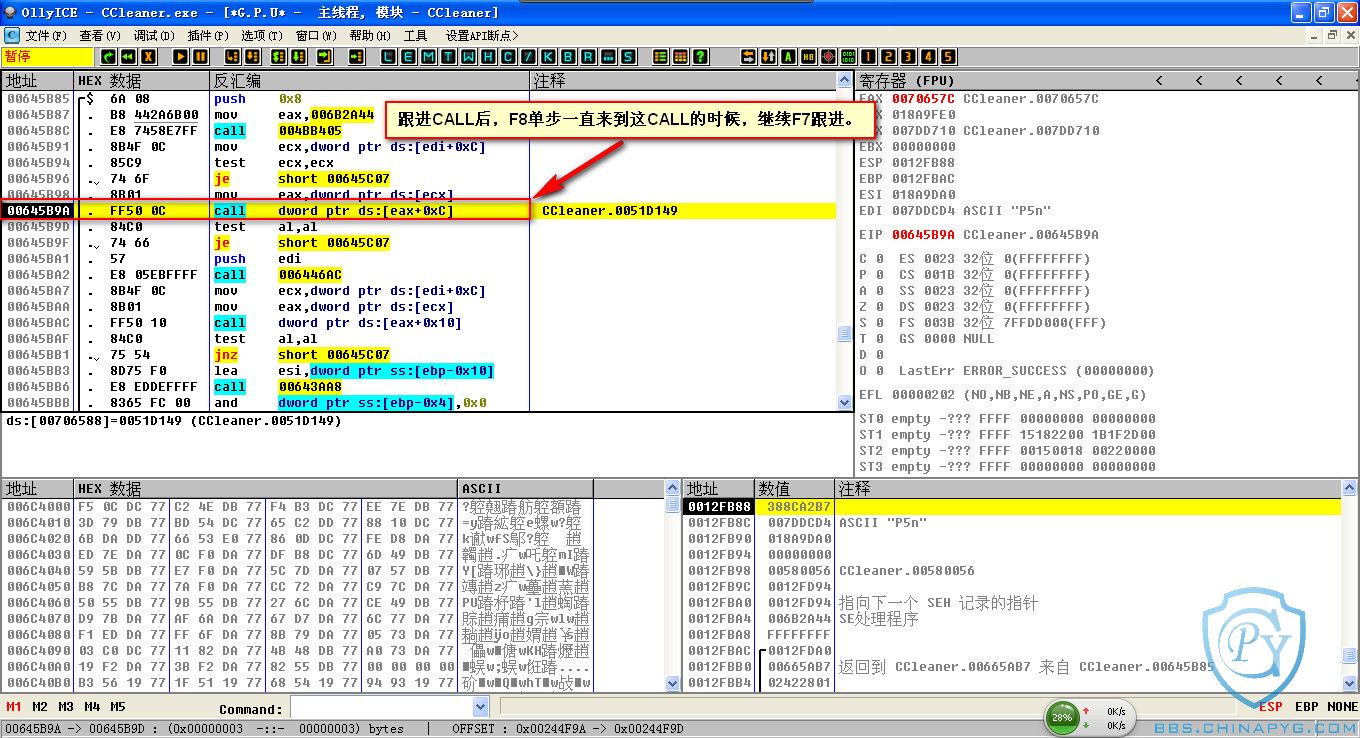Screen dimensions: 1360x738
Task: Open Call stack with K icon
Action: [548, 57]
